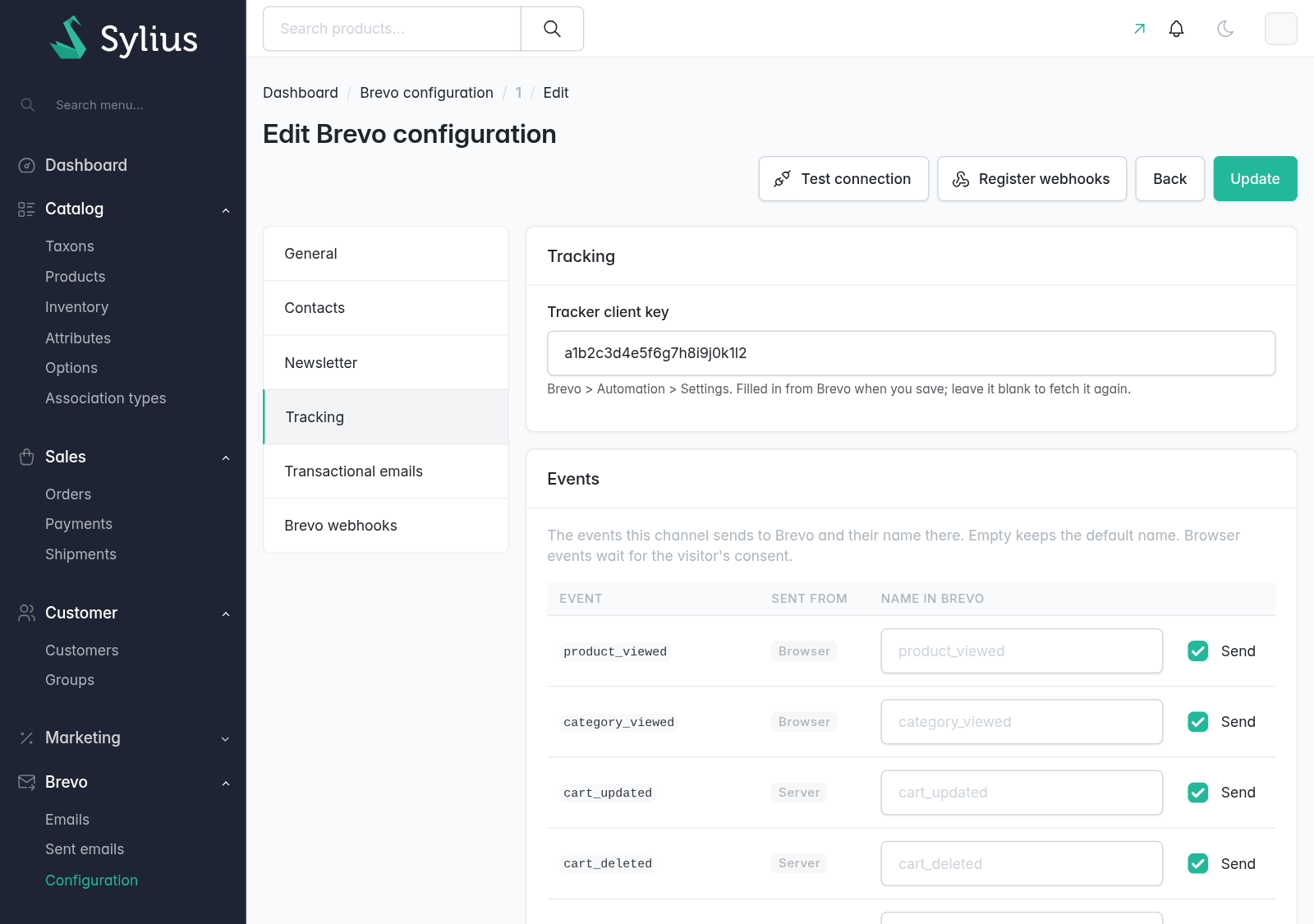This screenshot has width=1314, height=924.
Task: Open Brevo configuration breadcrumb link
Action: click(x=426, y=93)
